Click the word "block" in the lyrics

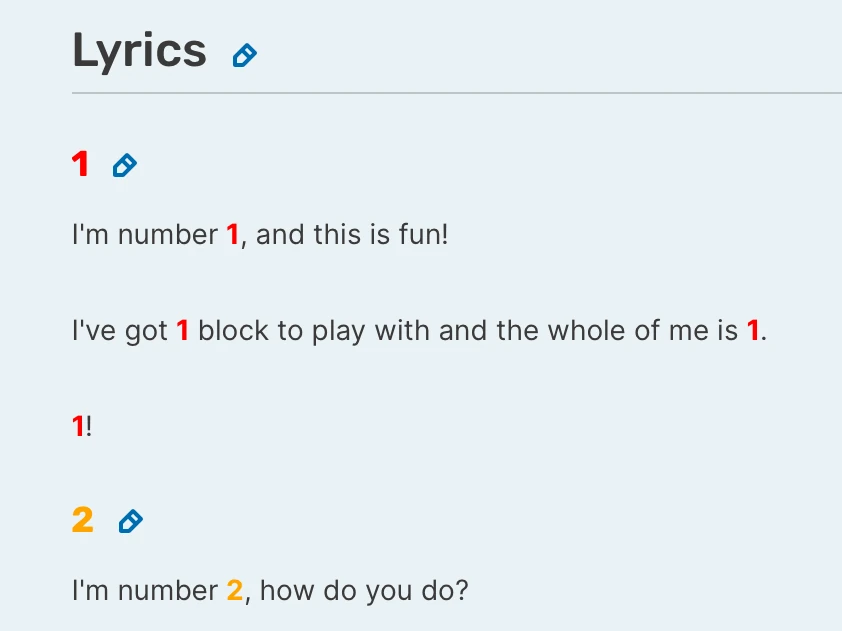point(234,331)
